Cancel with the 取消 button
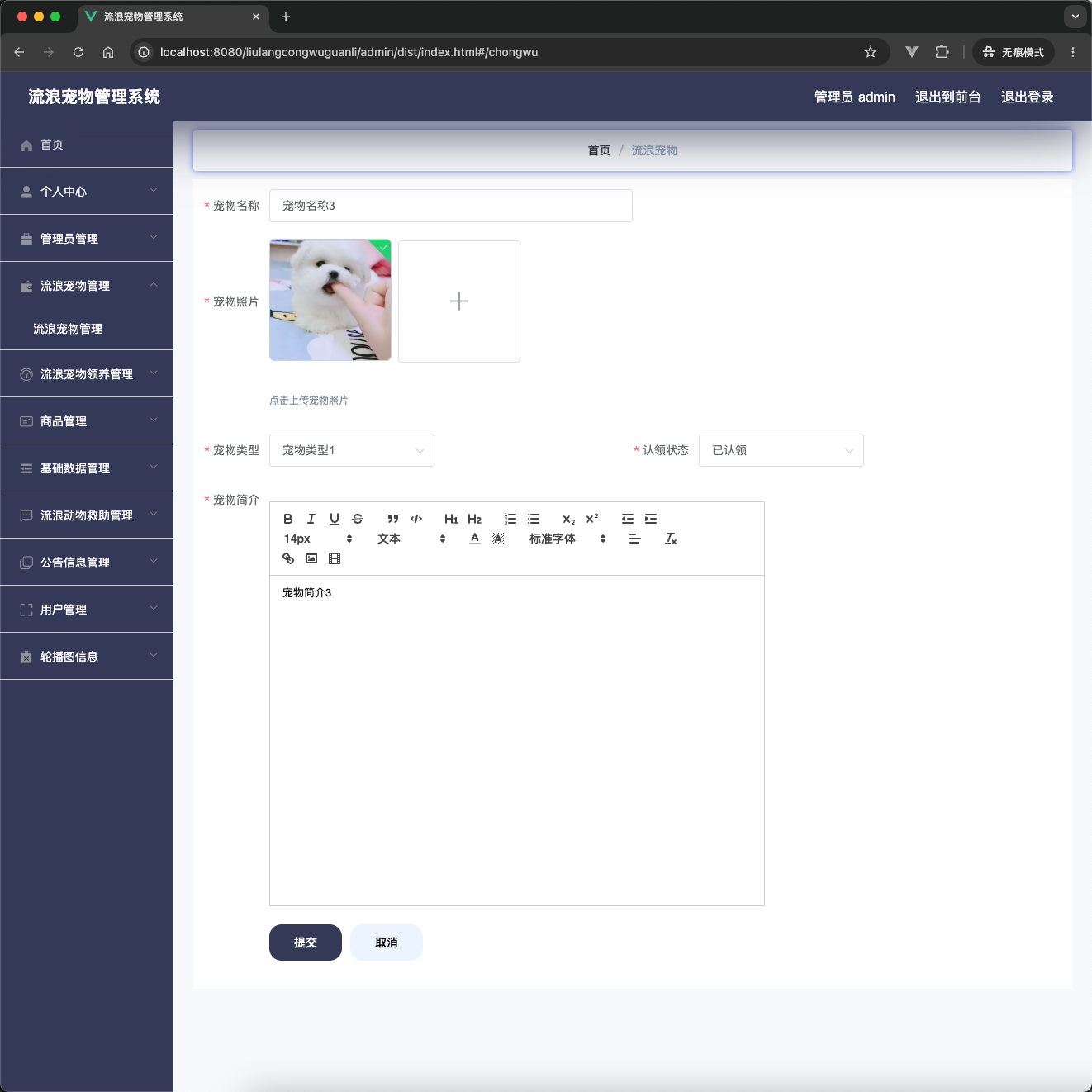 387,942
